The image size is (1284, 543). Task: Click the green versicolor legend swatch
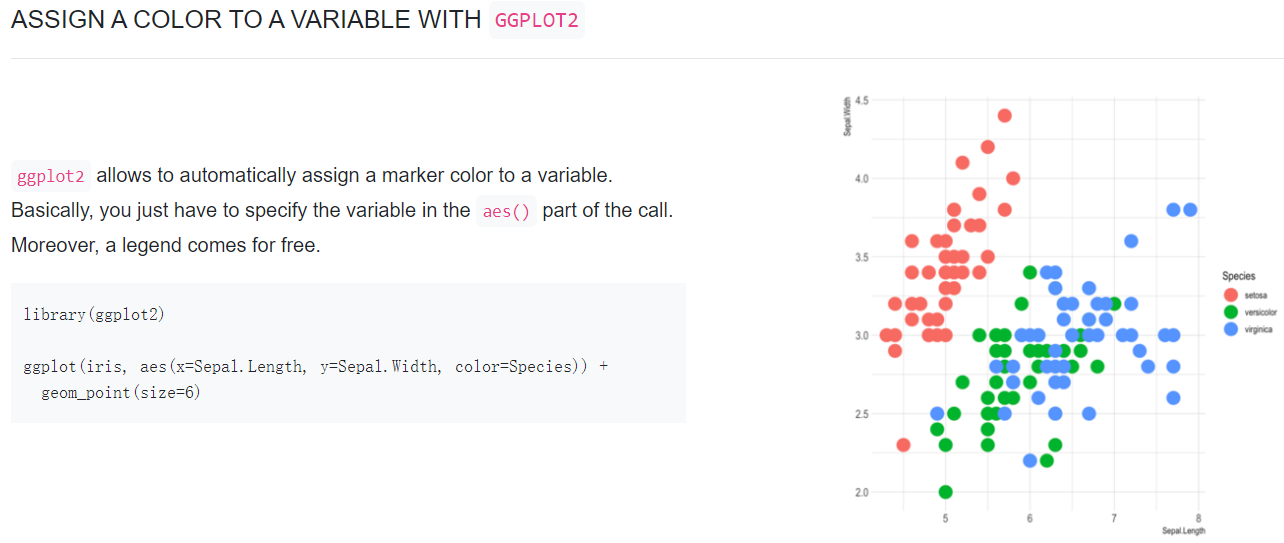click(x=1231, y=312)
